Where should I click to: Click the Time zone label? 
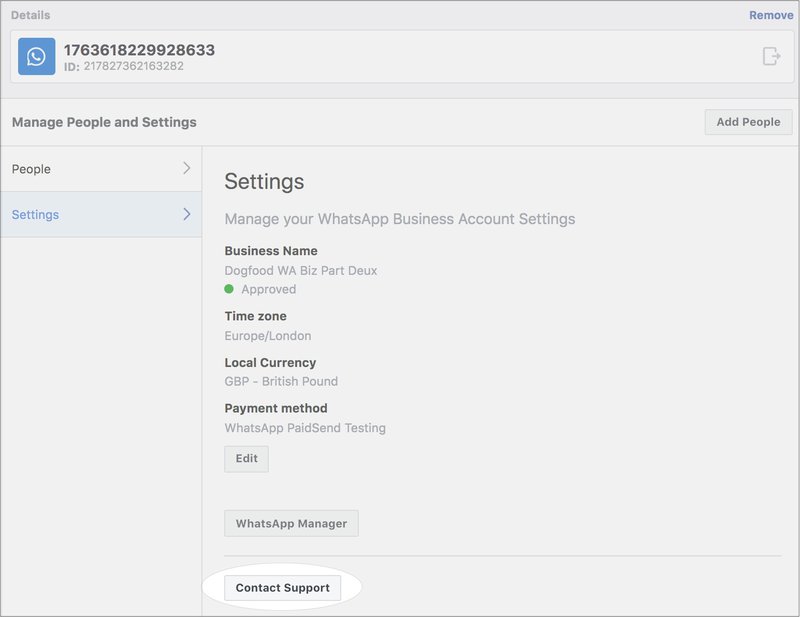(256, 316)
